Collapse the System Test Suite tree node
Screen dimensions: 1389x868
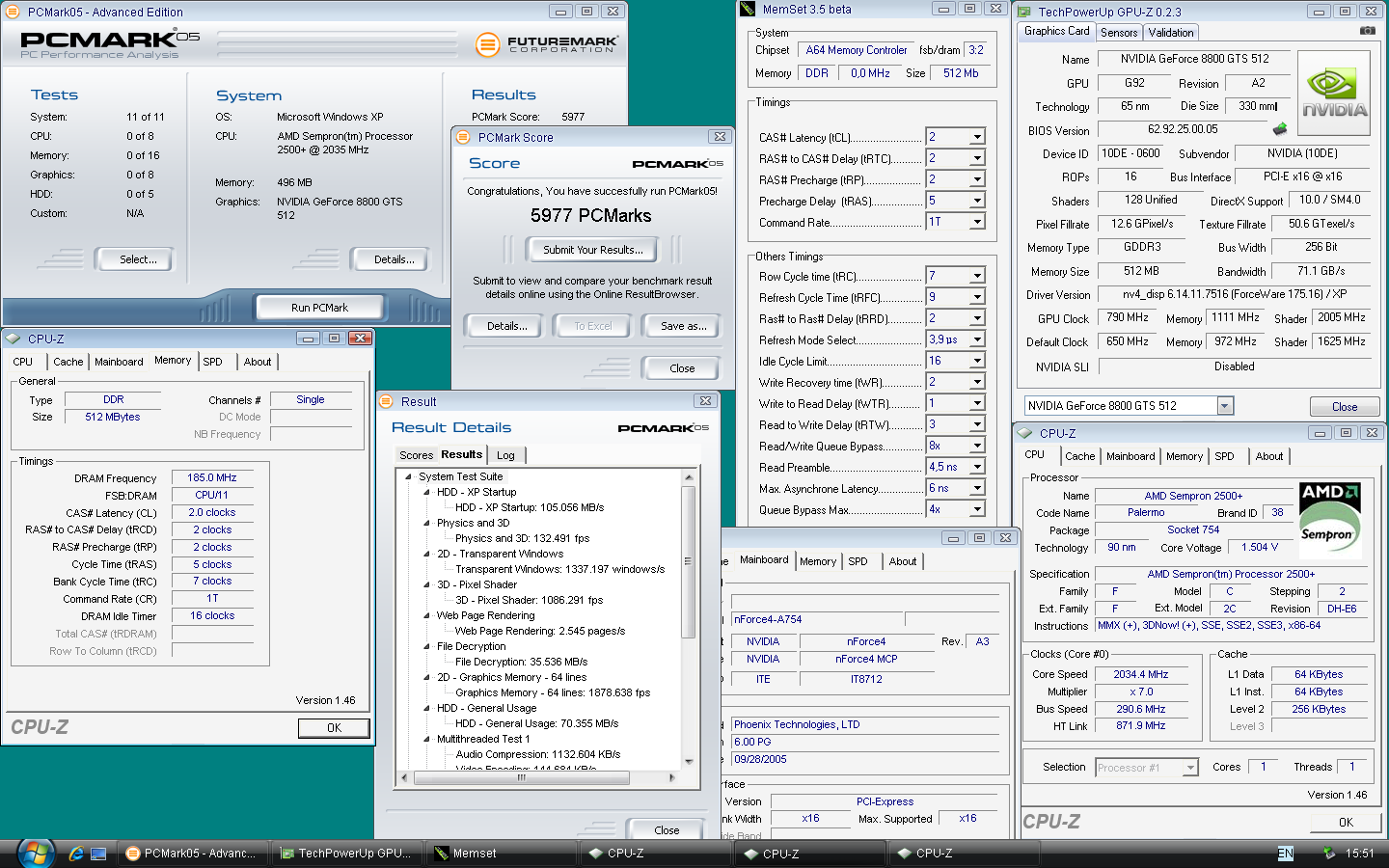[x=408, y=476]
